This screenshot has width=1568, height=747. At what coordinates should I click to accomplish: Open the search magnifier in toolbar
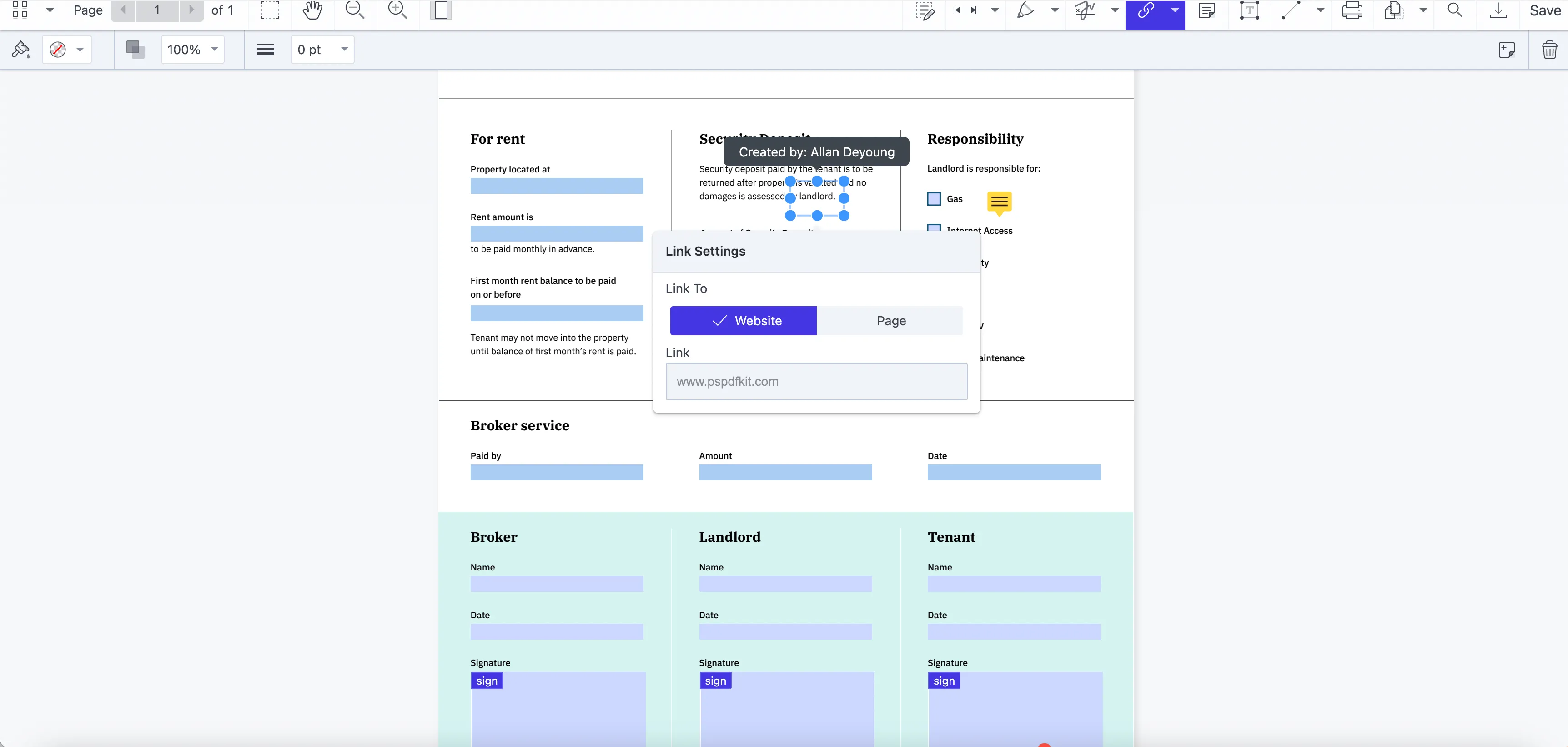(1455, 10)
